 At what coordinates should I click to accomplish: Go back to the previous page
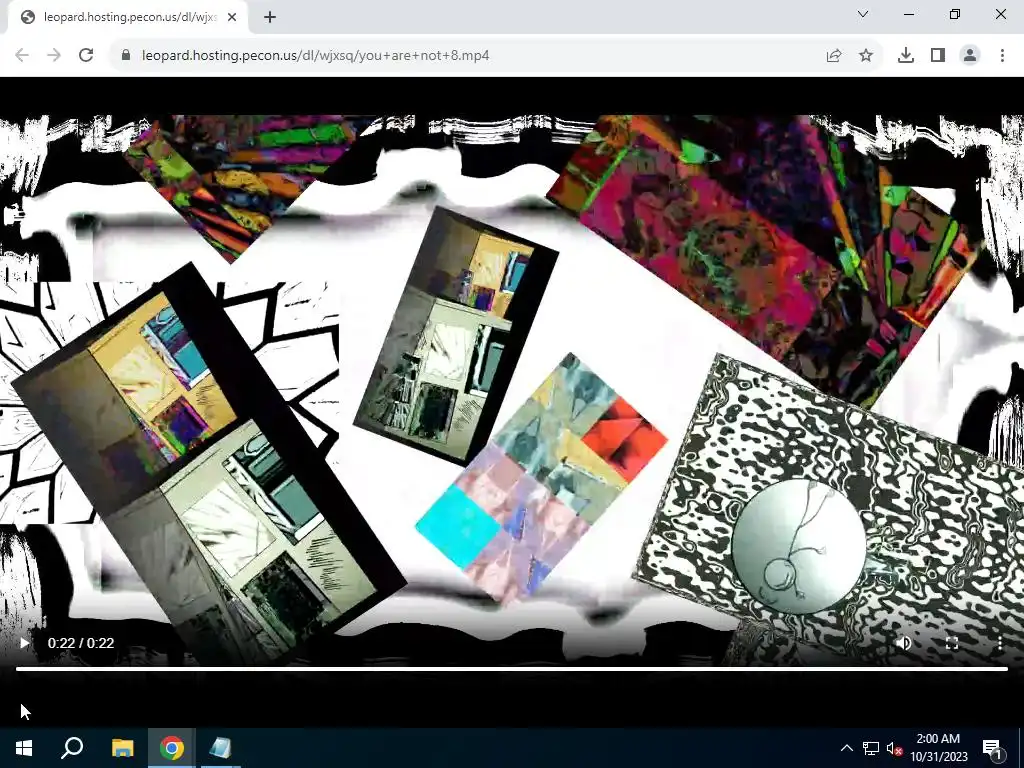(x=22, y=56)
